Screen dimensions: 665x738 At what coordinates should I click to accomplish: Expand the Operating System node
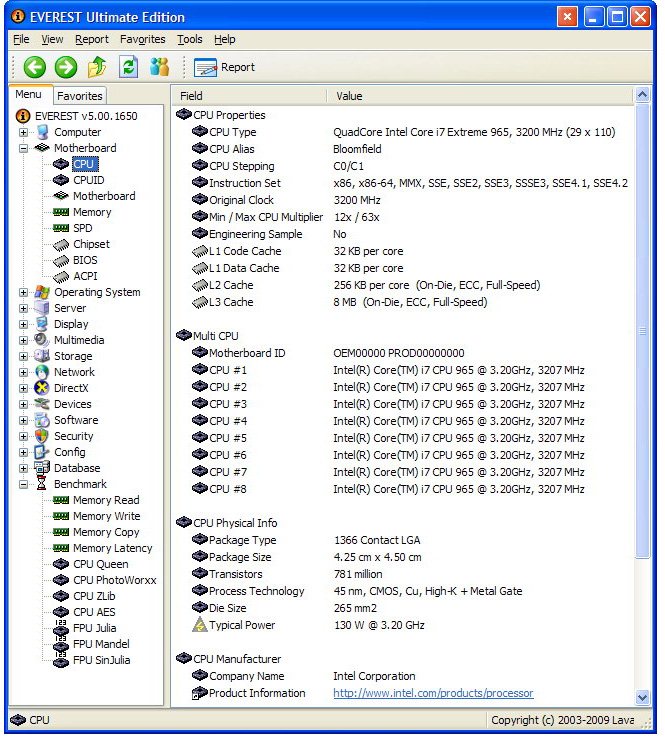click(x=23, y=293)
